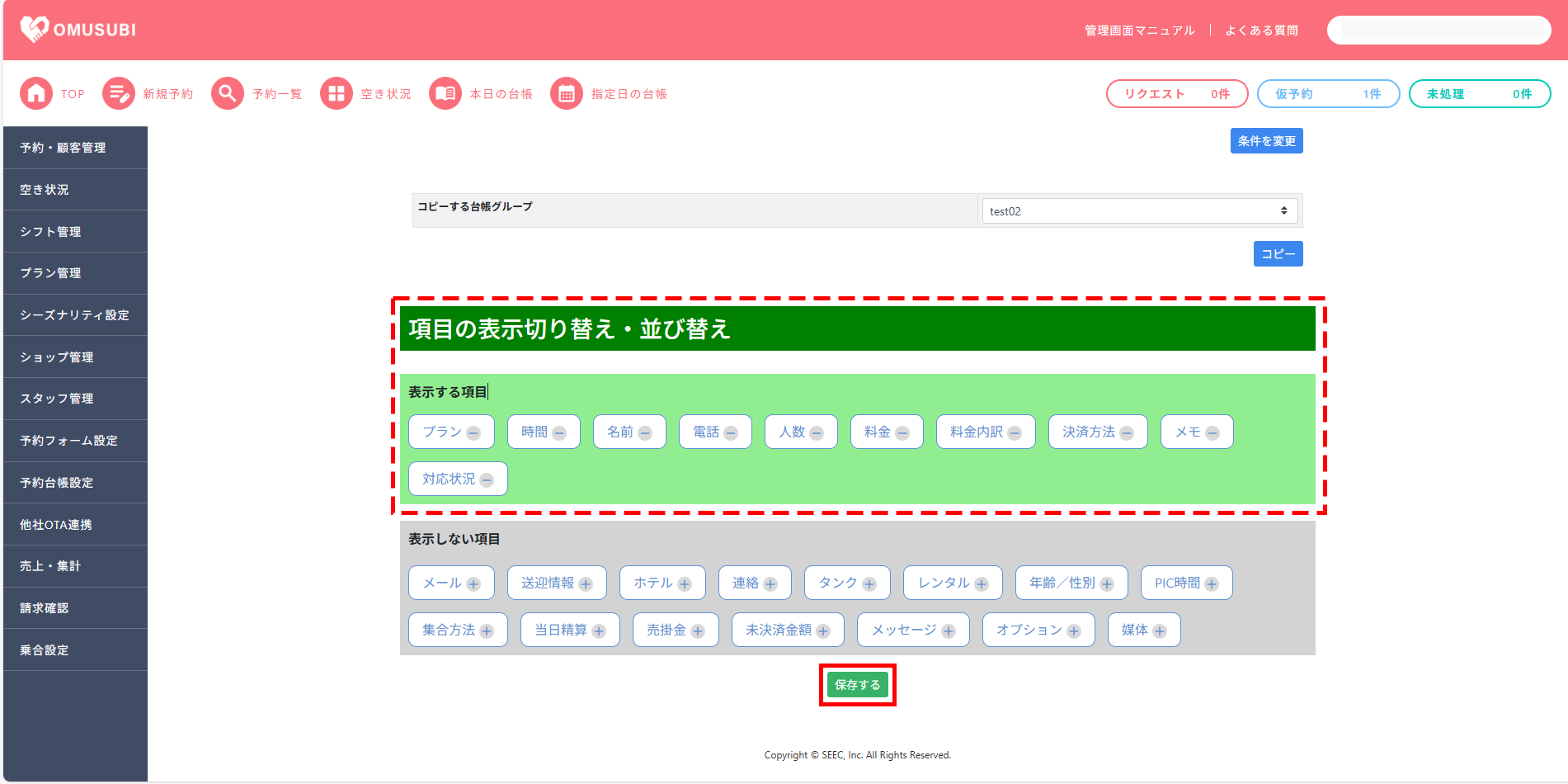Open the 仮予約 1件 status pill
The image size is (1568, 784).
pyautogui.click(x=1327, y=94)
